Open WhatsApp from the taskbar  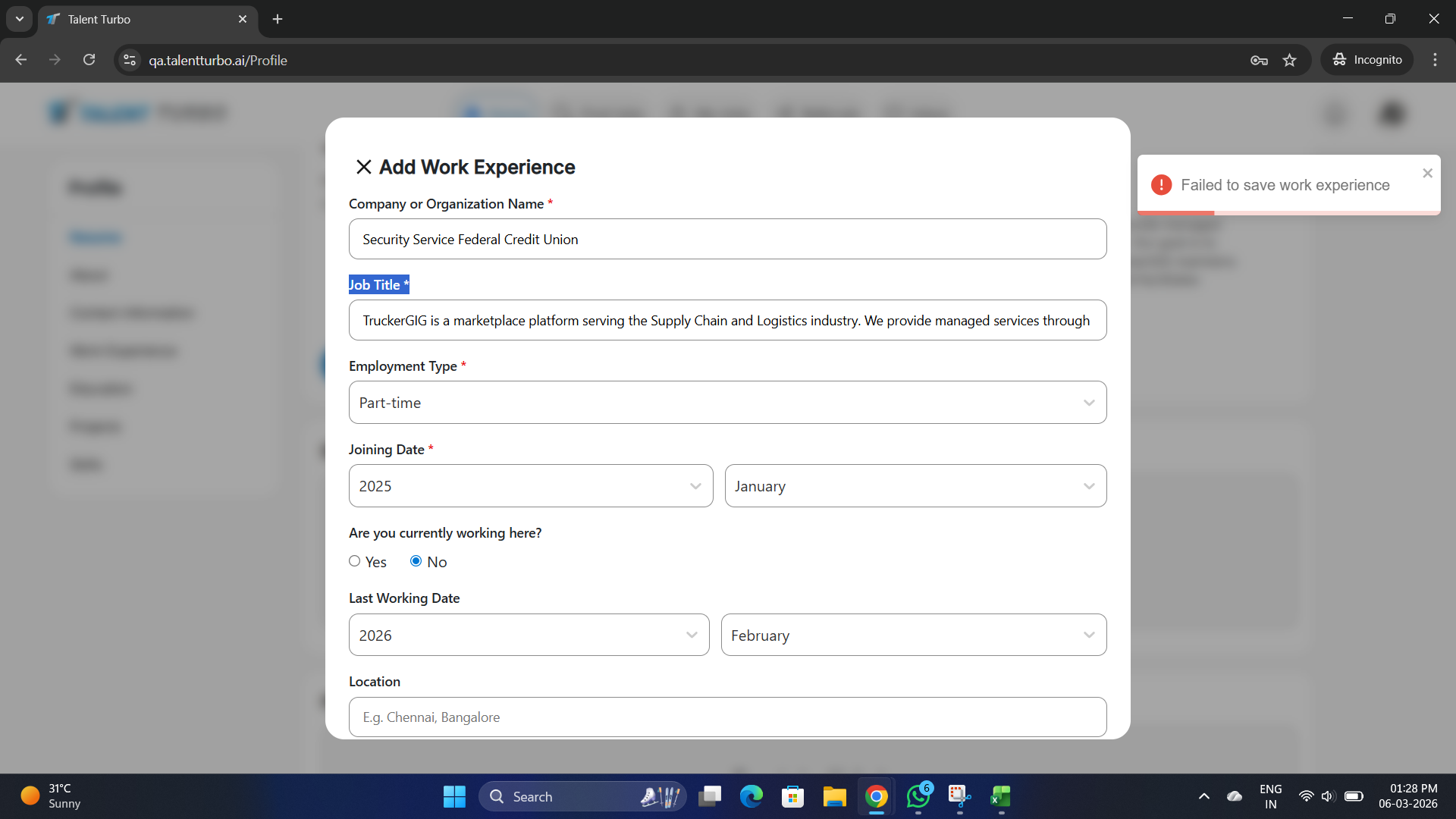tap(918, 796)
